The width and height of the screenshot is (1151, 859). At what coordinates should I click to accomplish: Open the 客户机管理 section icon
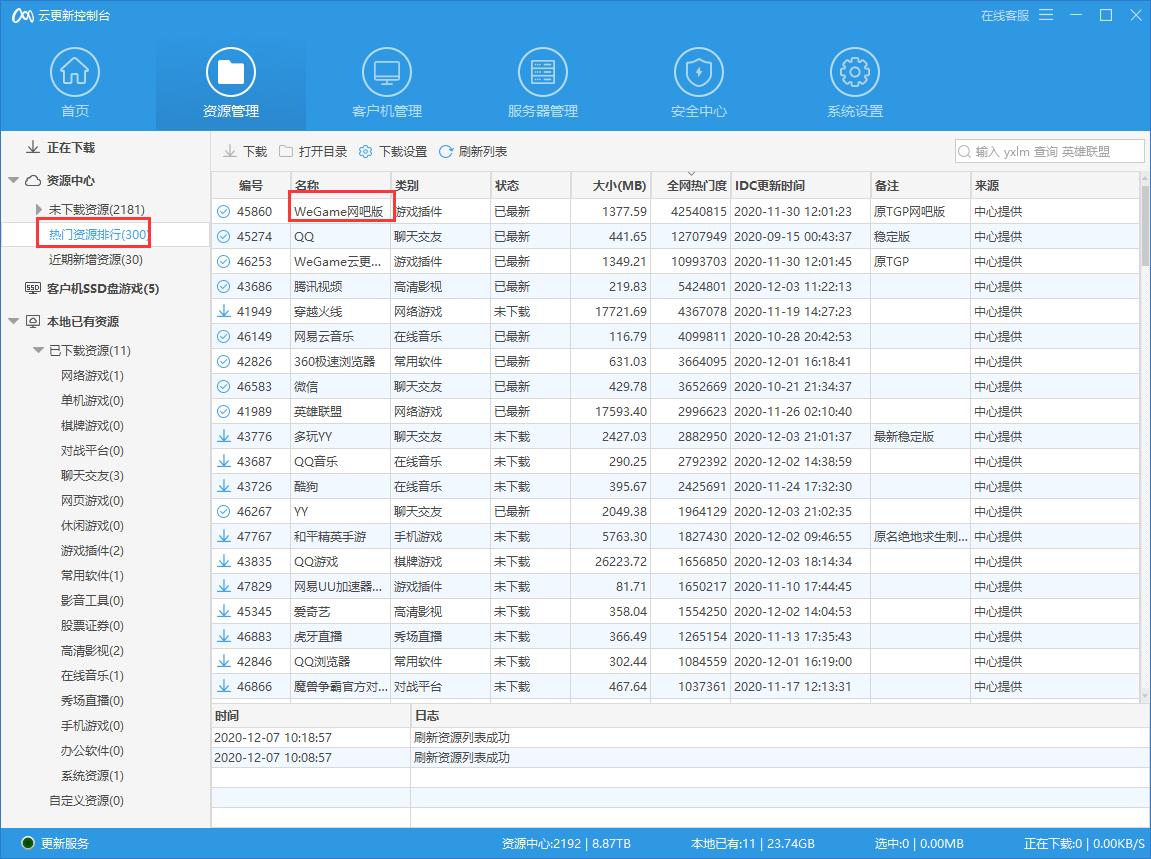pyautogui.click(x=386, y=70)
